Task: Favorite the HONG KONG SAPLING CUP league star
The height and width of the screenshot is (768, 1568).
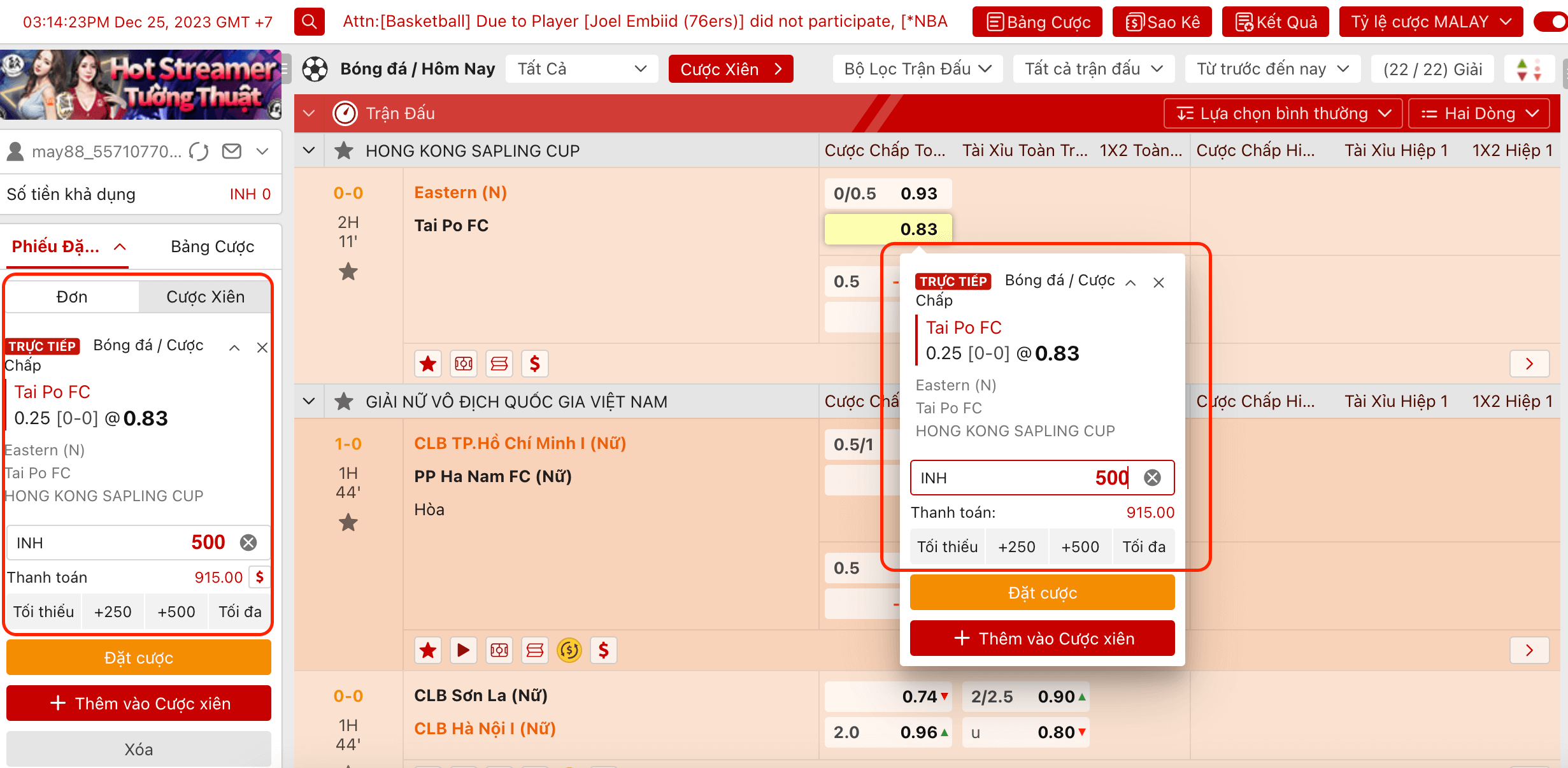Action: tap(344, 151)
